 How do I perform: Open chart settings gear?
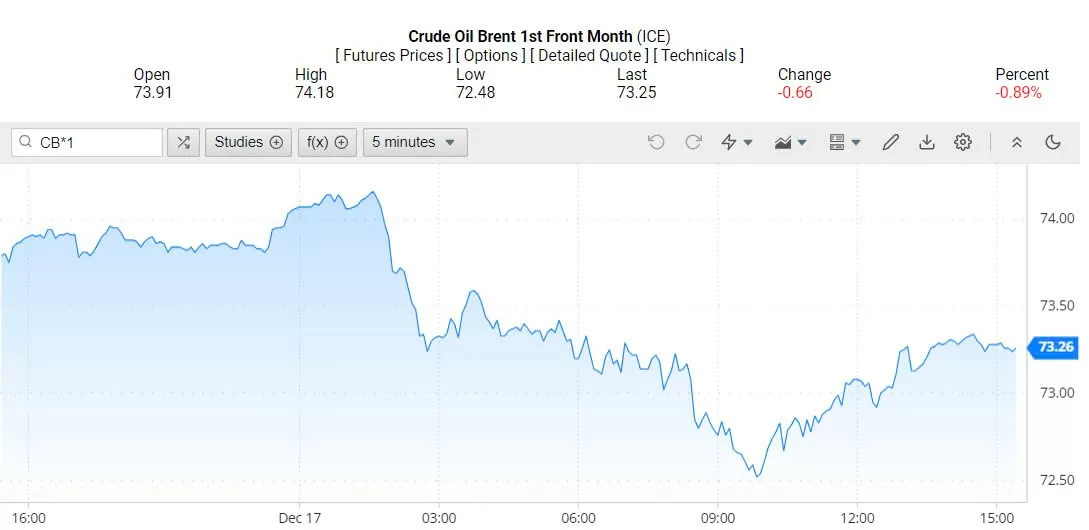point(963,142)
